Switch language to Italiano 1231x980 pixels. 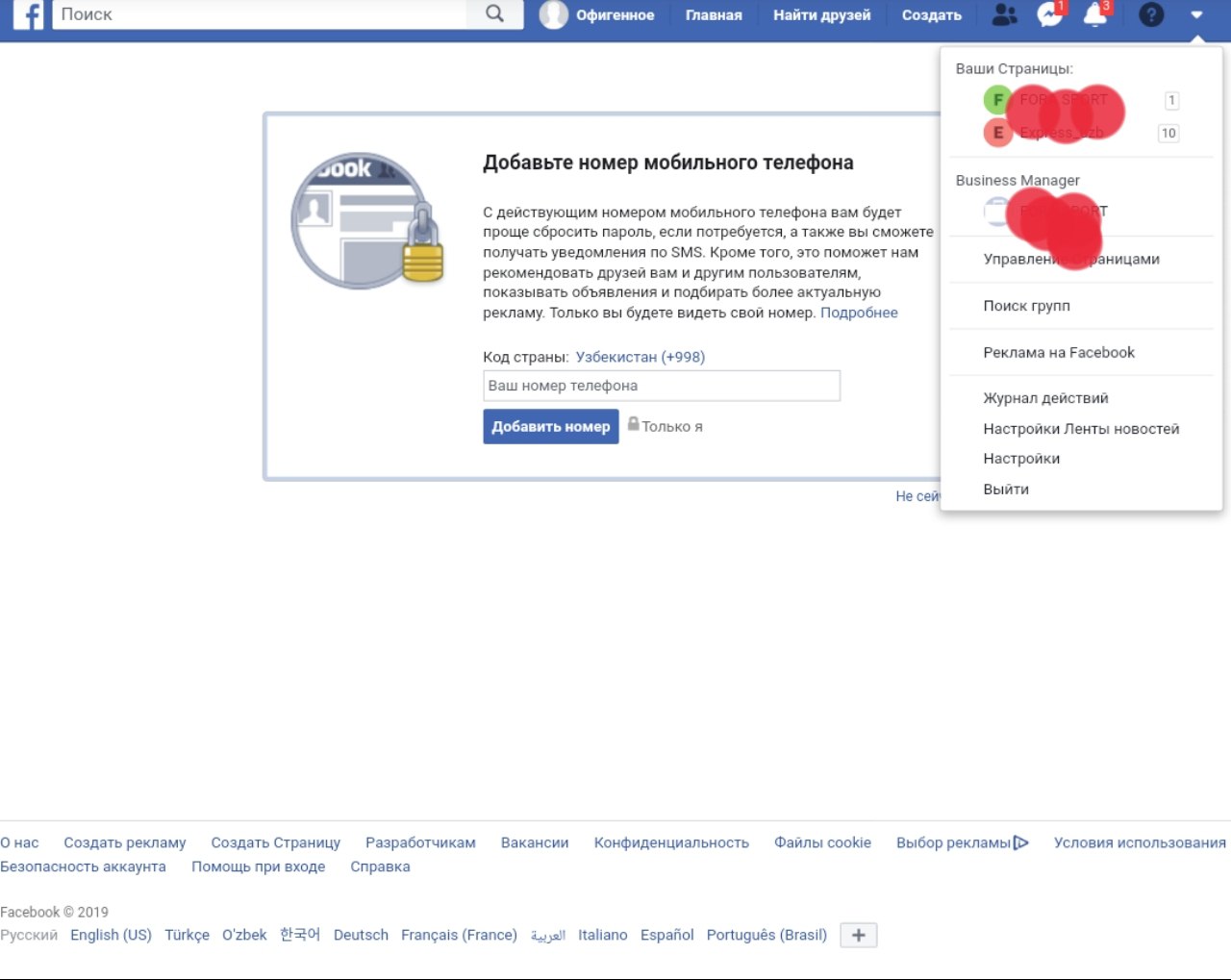602,935
